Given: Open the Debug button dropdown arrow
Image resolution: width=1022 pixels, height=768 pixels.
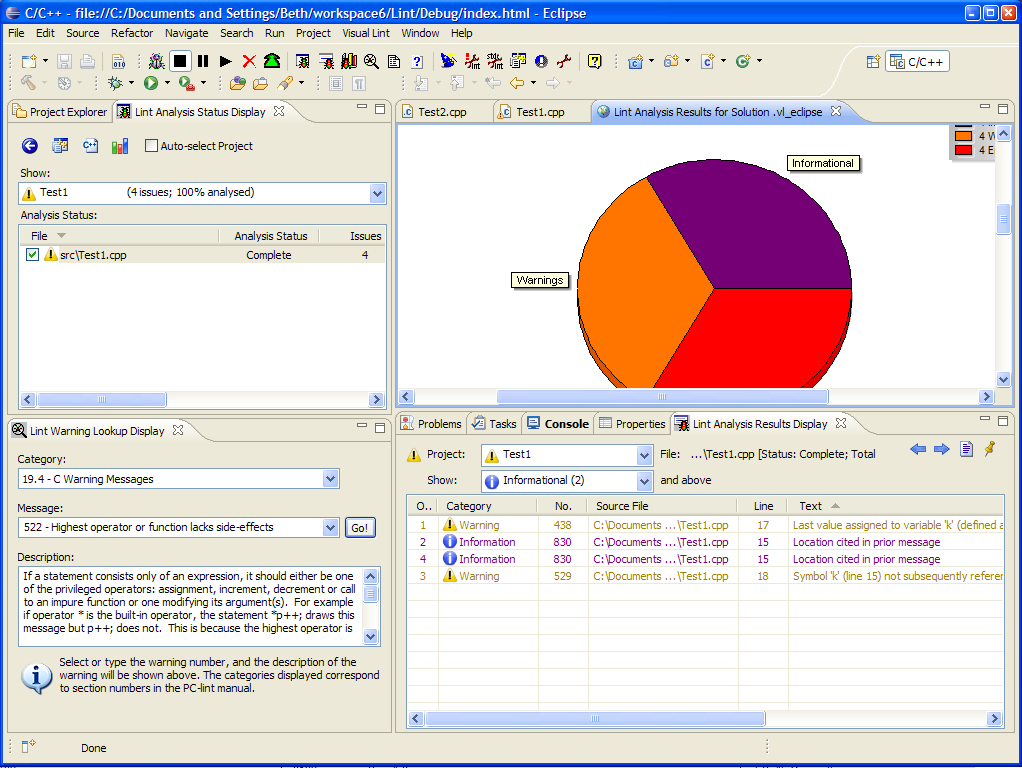Looking at the screenshot, I should click(131, 83).
